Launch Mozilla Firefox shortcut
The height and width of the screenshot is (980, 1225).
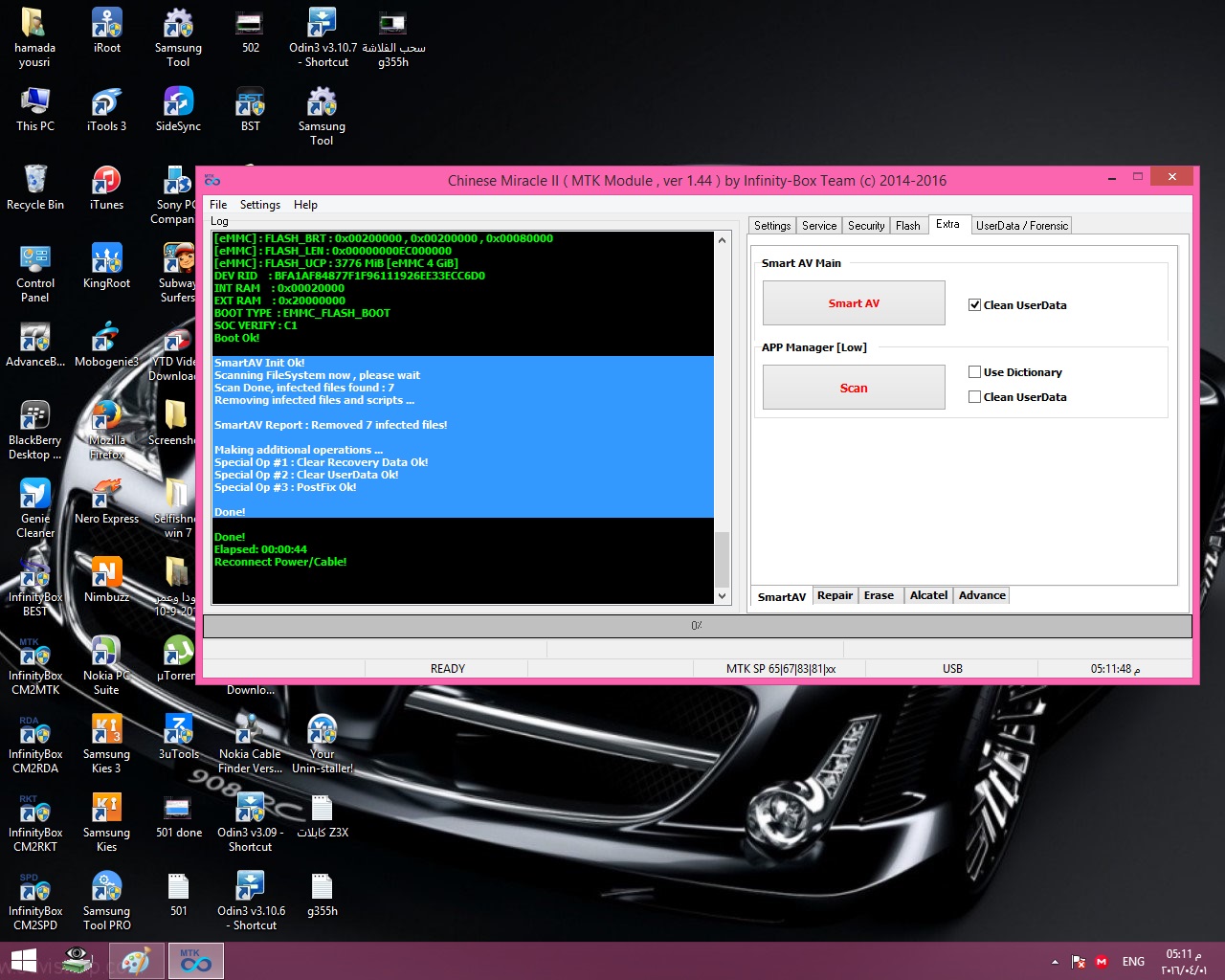tap(106, 430)
